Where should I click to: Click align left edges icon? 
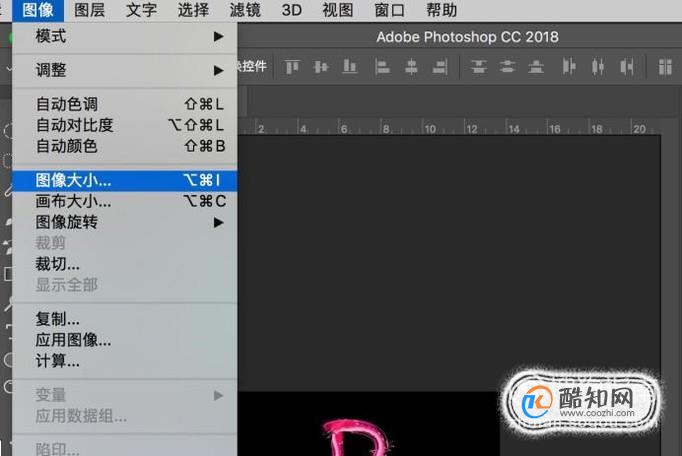tap(382, 67)
